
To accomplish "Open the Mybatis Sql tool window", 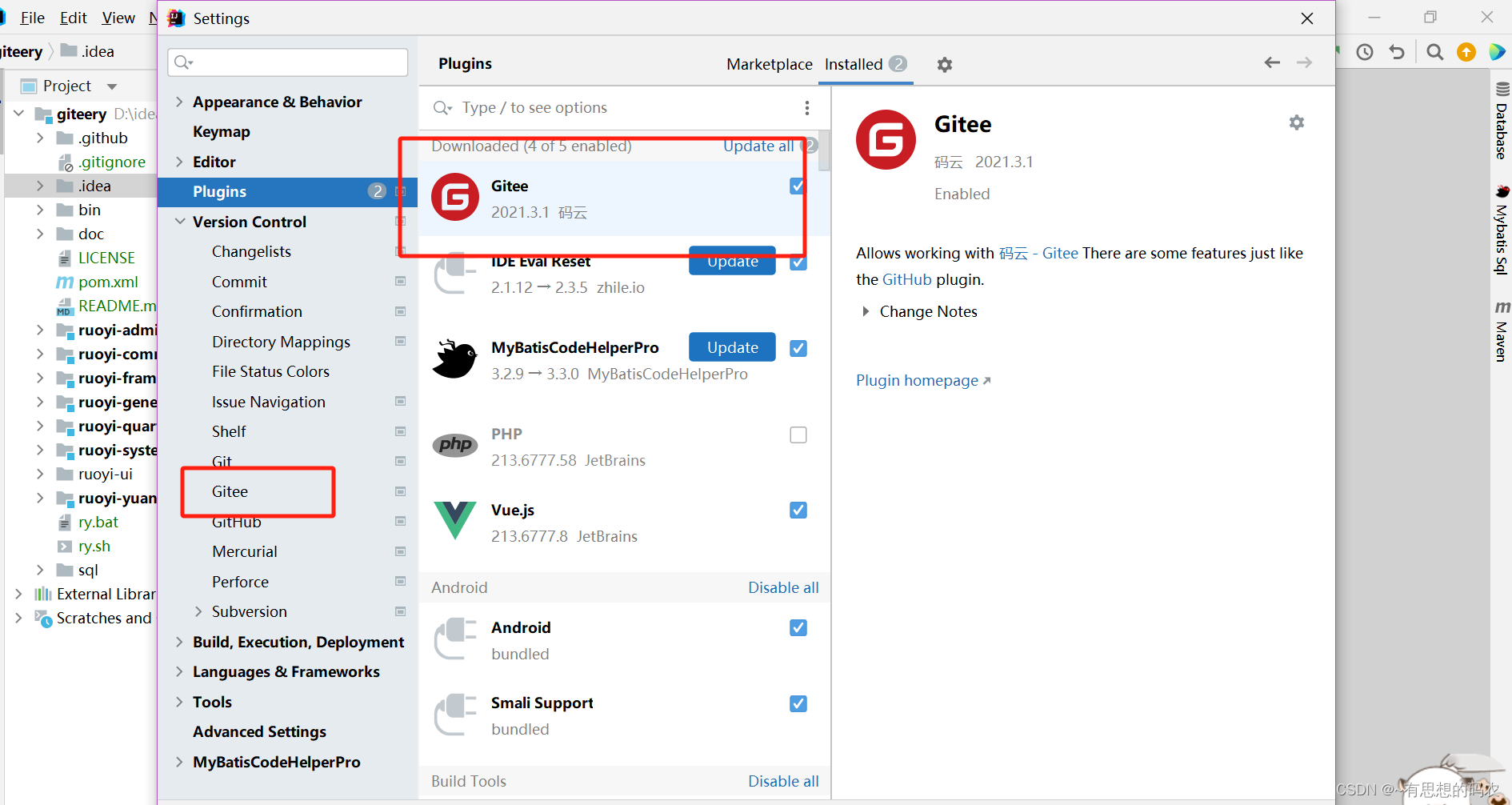I will [1502, 230].
